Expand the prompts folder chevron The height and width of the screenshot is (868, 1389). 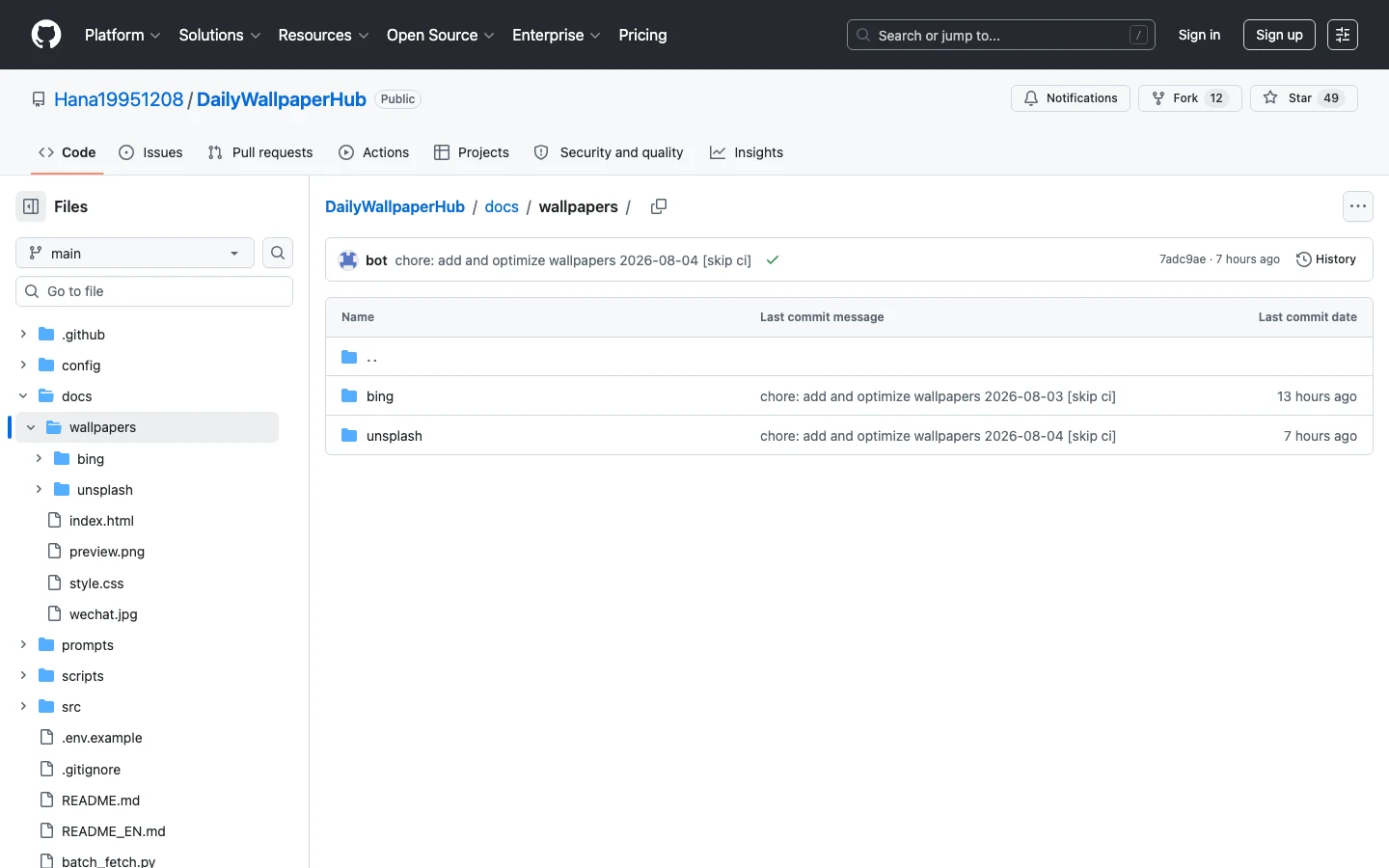click(23, 644)
